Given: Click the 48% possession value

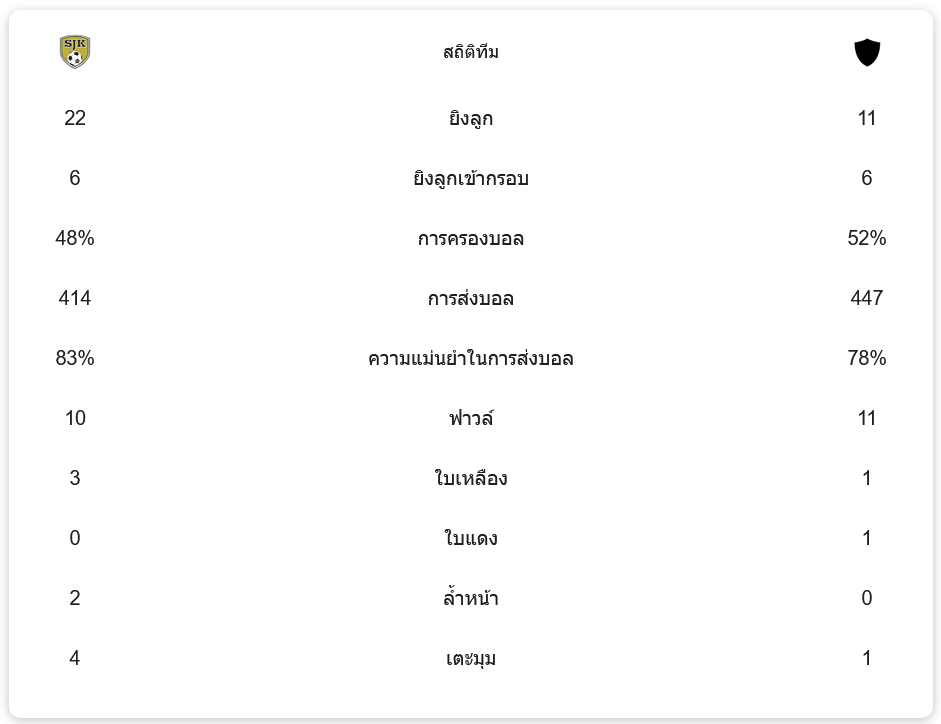Looking at the screenshot, I should pyautogui.click(x=74, y=238).
